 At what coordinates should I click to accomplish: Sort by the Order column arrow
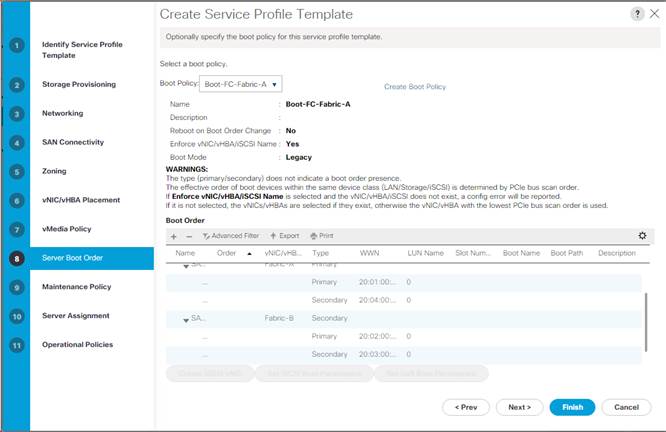tap(249, 254)
